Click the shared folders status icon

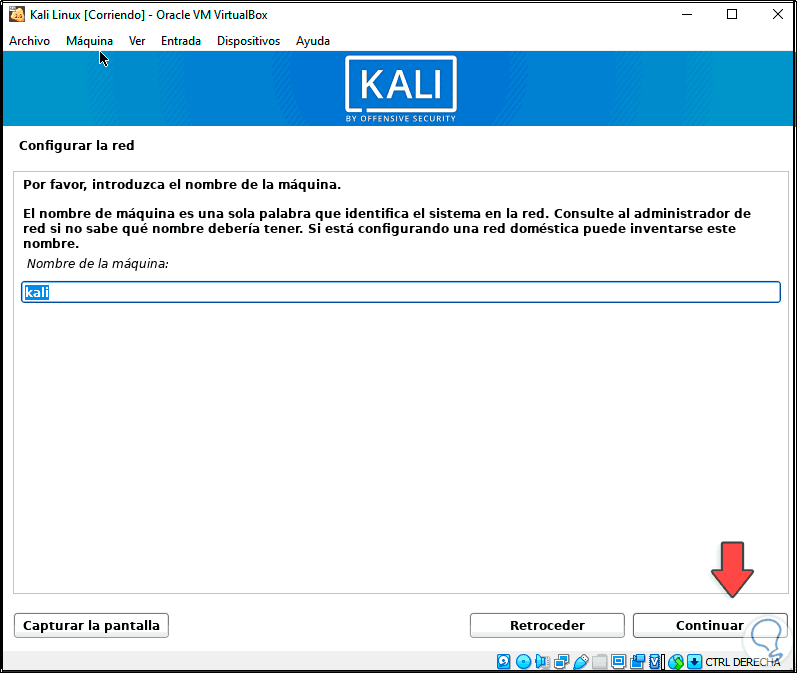click(600, 661)
